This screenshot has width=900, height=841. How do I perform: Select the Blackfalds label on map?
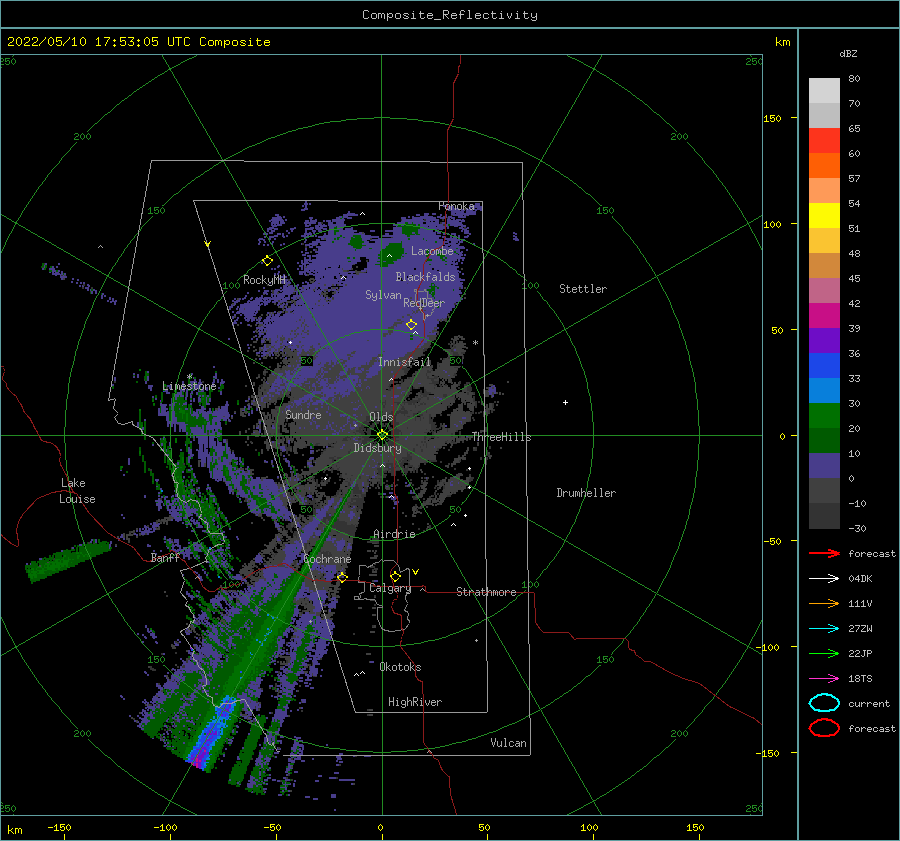[425, 277]
